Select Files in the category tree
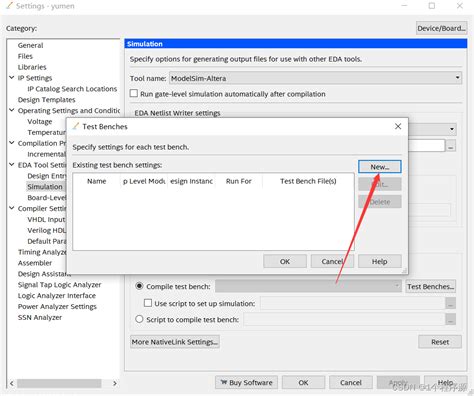The height and width of the screenshot is (396, 474). pos(25,56)
